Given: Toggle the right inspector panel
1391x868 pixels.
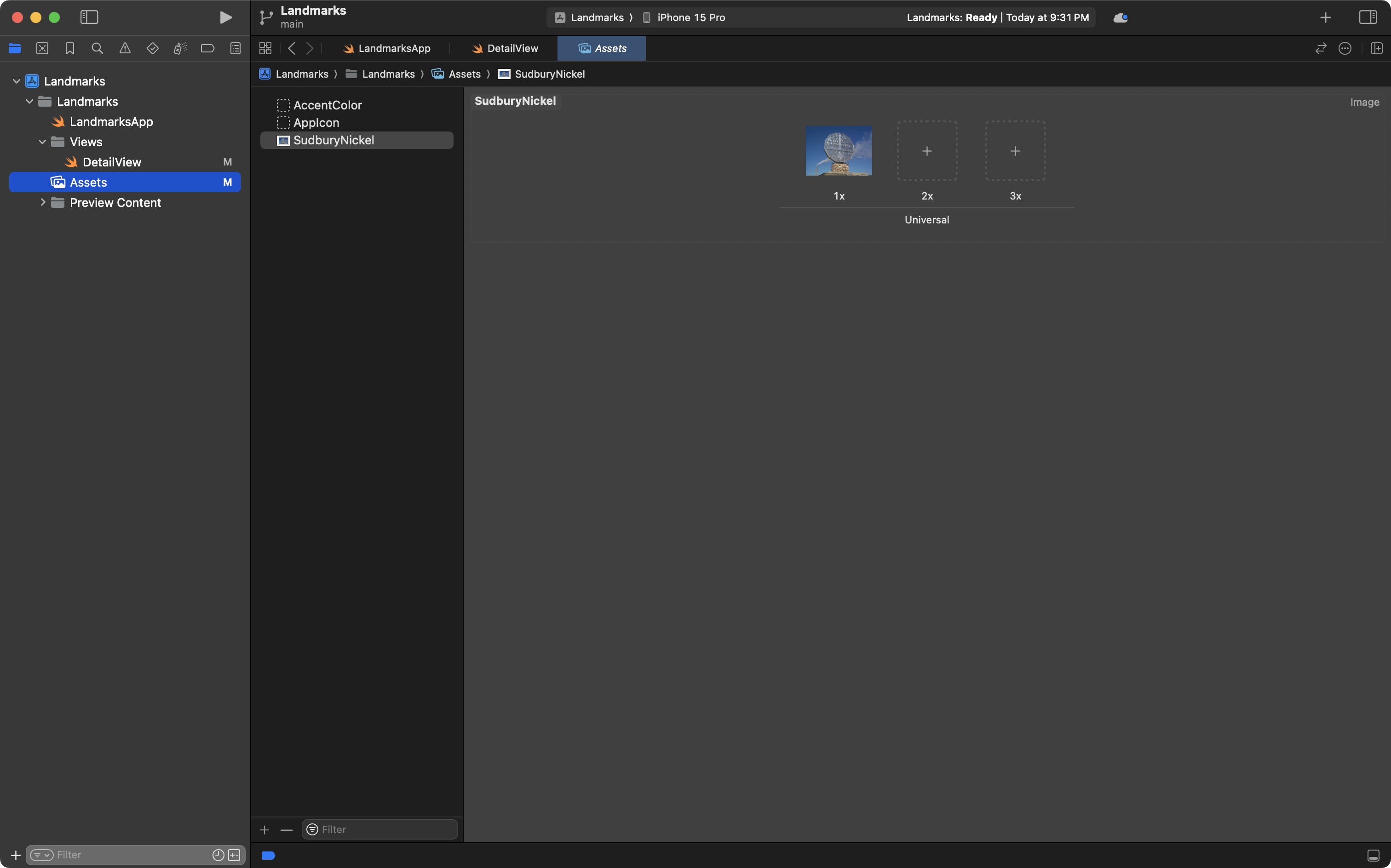Looking at the screenshot, I should tap(1368, 17).
